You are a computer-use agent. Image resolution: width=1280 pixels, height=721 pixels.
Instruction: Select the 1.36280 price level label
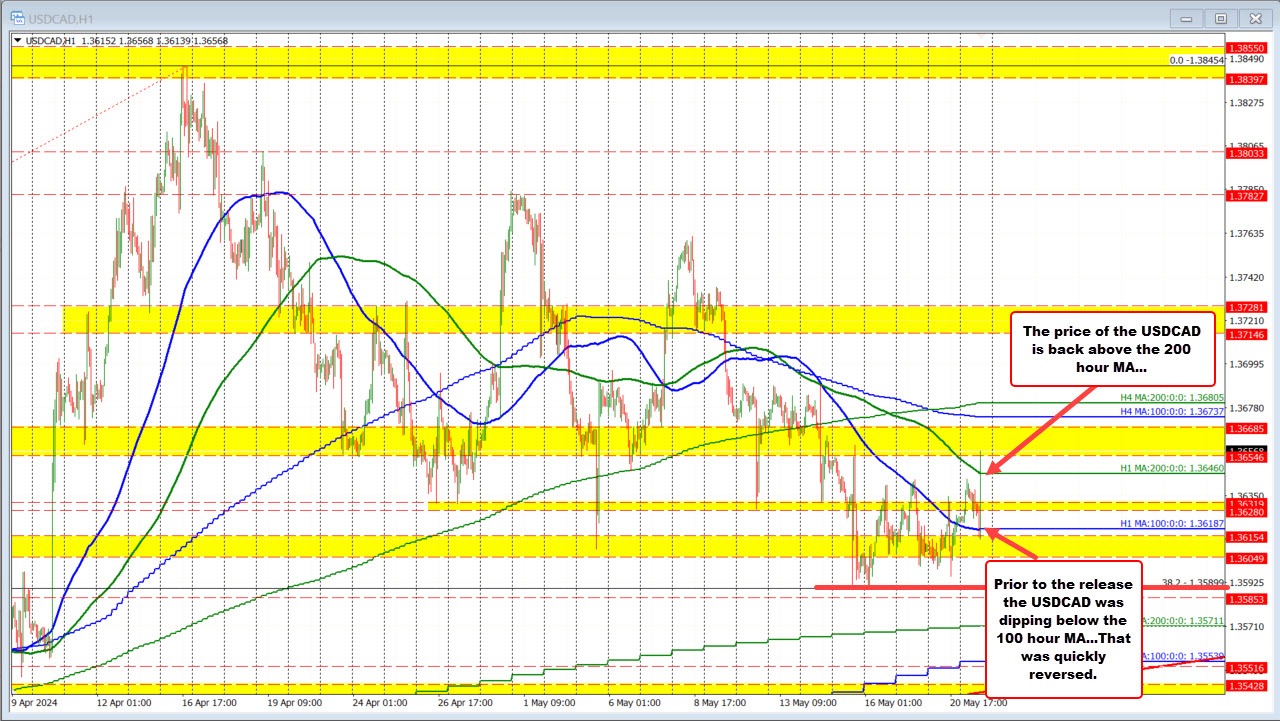click(1249, 511)
